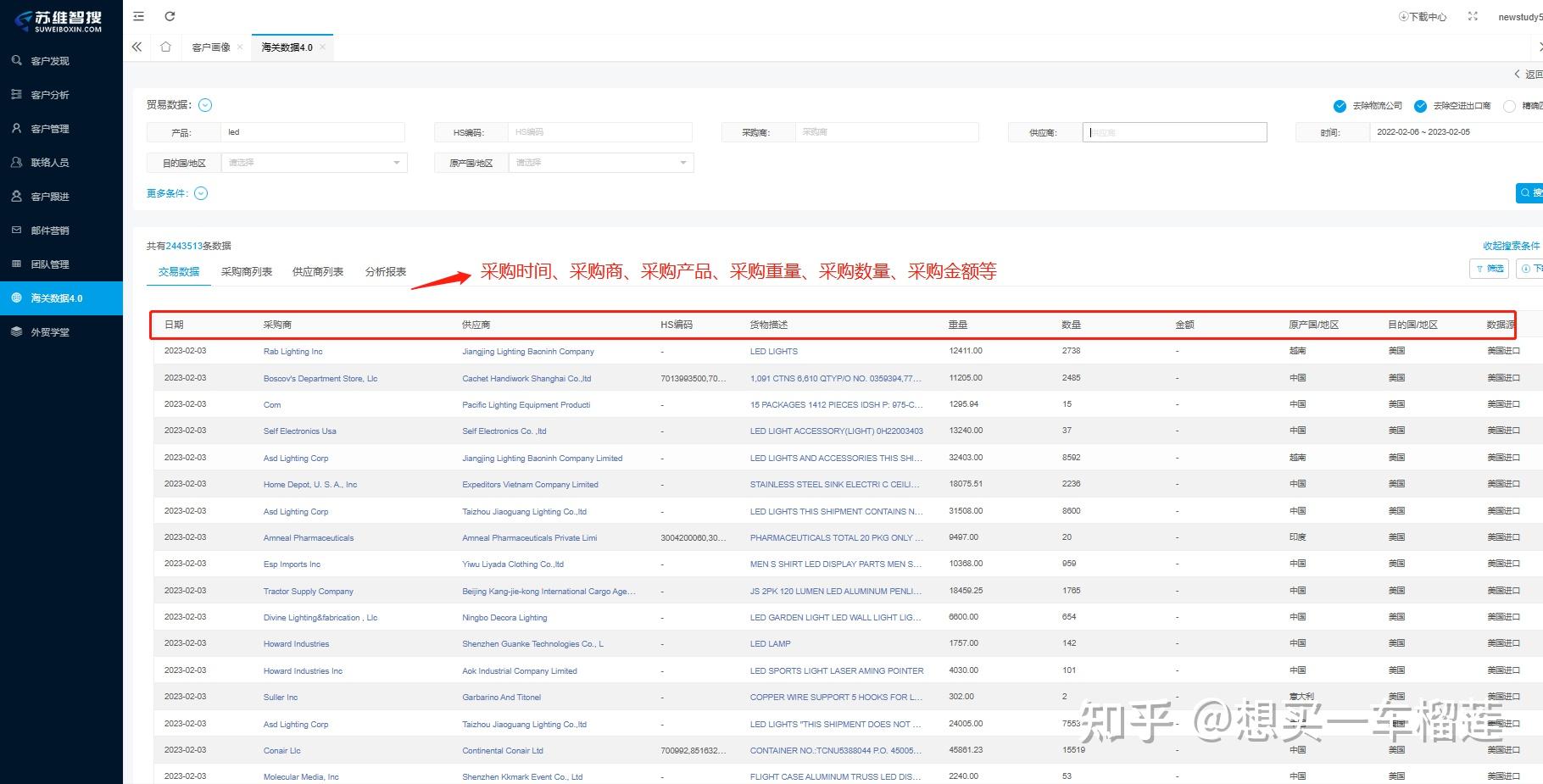Viewport: 1543px width, 784px height.
Task: Click the 供应商 input field
Action: pyautogui.click(x=1175, y=131)
